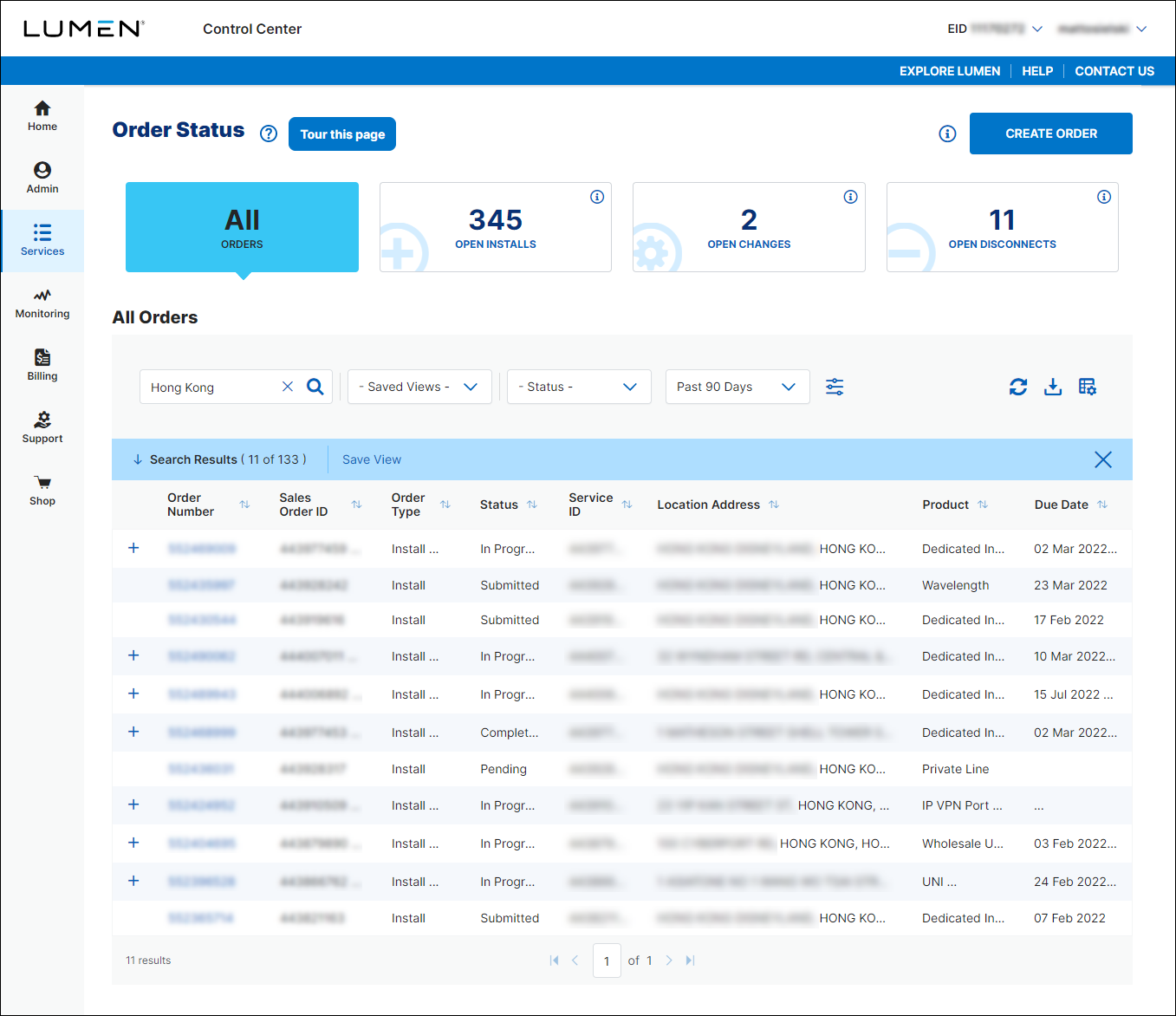Click info icon on Open Changes card

pyautogui.click(x=850, y=197)
